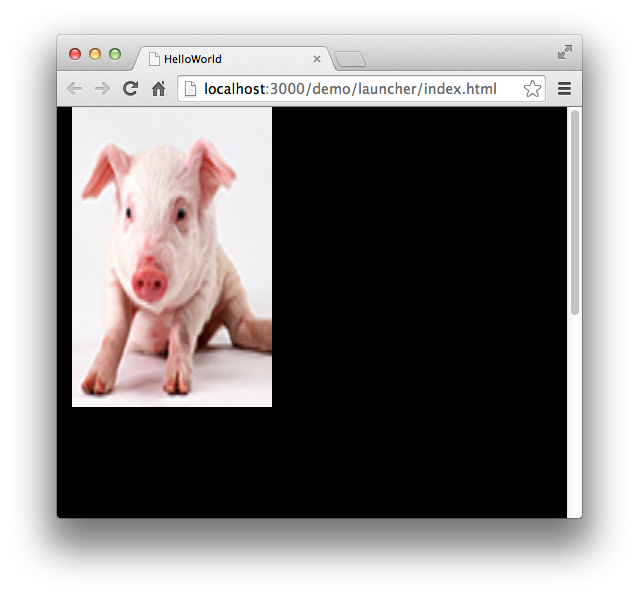This screenshot has width=639, height=597.
Task: Click the scrollbar track below the thumb
Action: (574, 420)
